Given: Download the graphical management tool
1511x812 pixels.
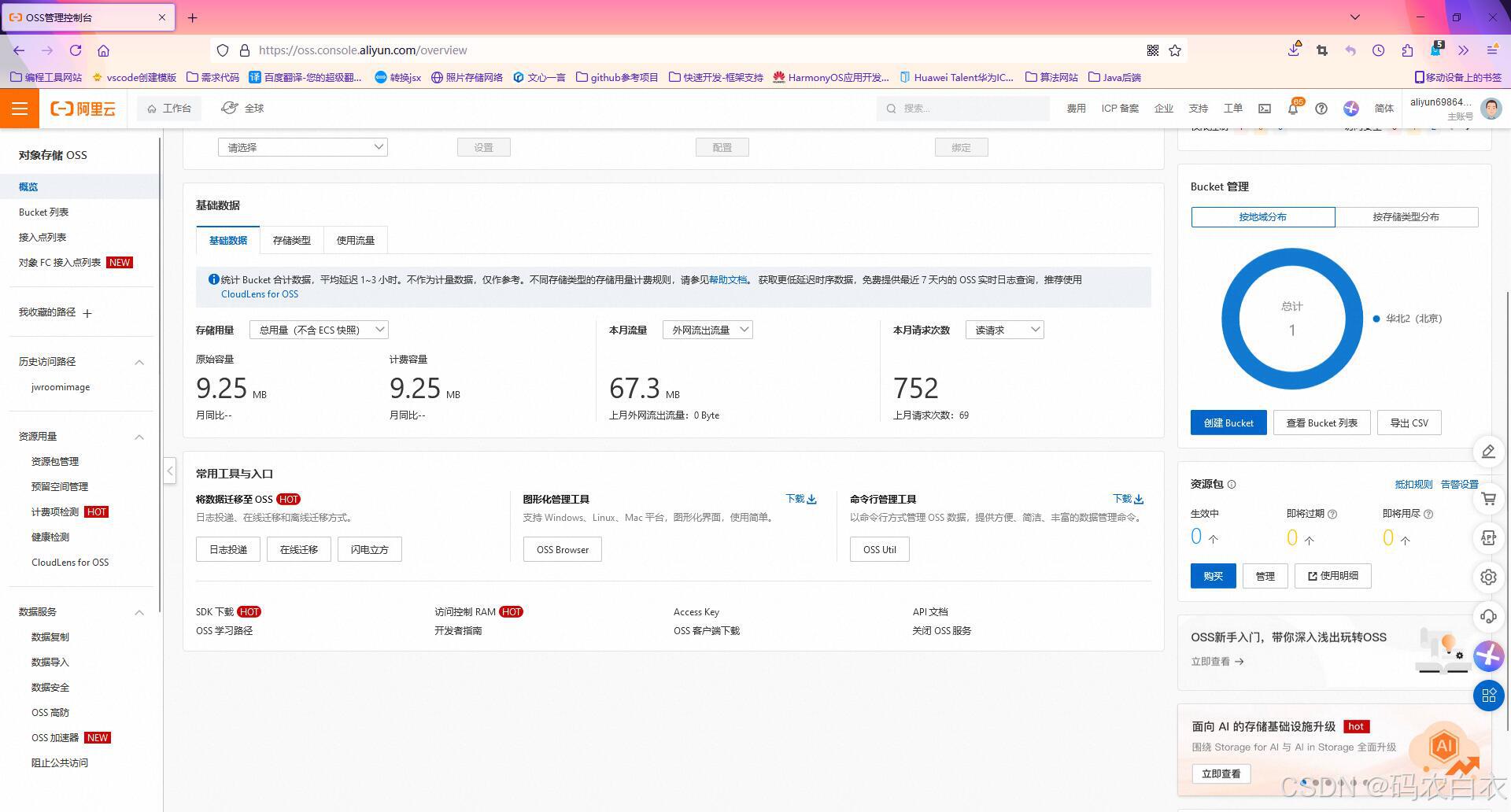Looking at the screenshot, I should (801, 499).
